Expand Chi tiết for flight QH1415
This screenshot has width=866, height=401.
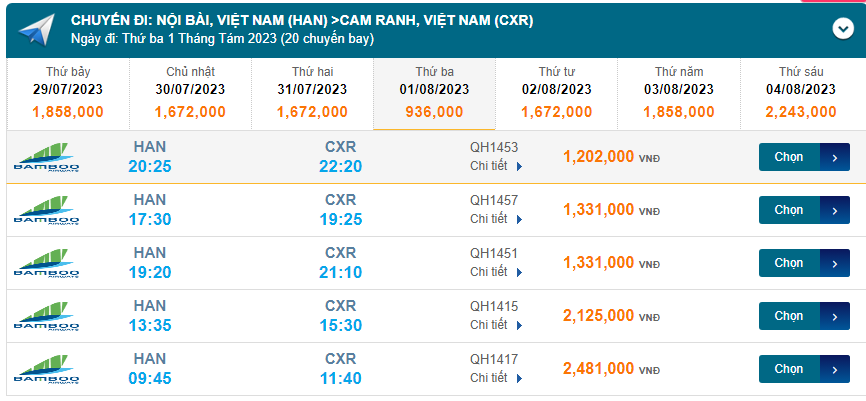496,325
